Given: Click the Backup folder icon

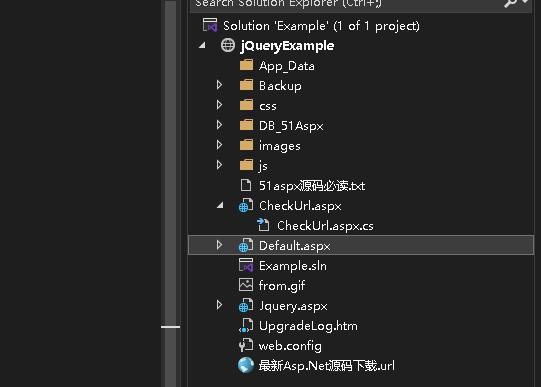Looking at the screenshot, I should point(246,85).
